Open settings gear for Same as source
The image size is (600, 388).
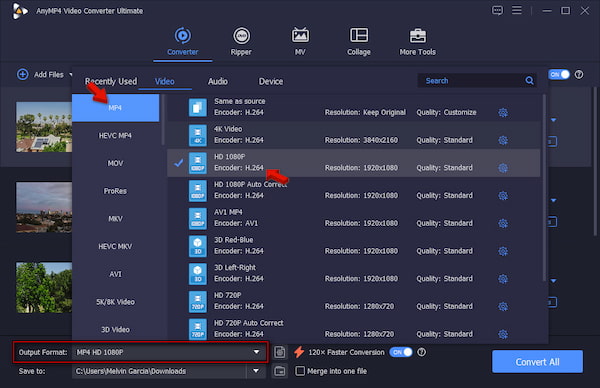pos(503,112)
